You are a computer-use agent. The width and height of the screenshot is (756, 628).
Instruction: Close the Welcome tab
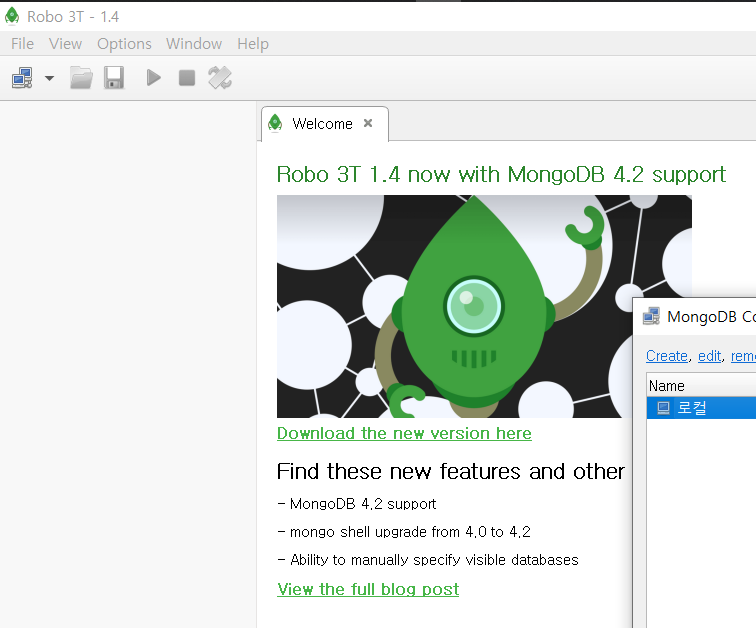[368, 123]
